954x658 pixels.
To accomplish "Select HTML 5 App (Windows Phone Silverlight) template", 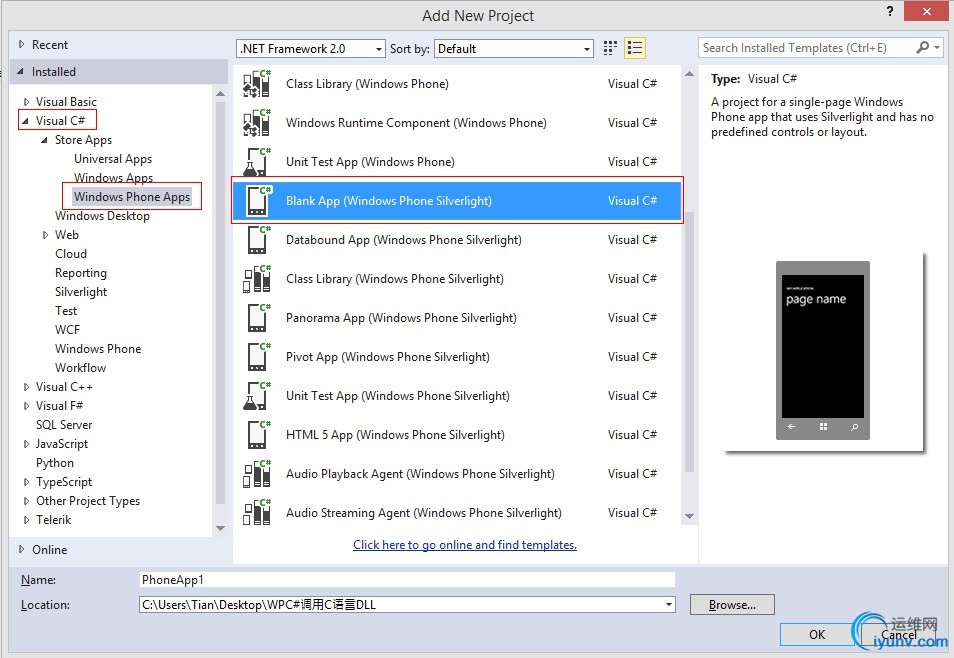I will (457, 435).
